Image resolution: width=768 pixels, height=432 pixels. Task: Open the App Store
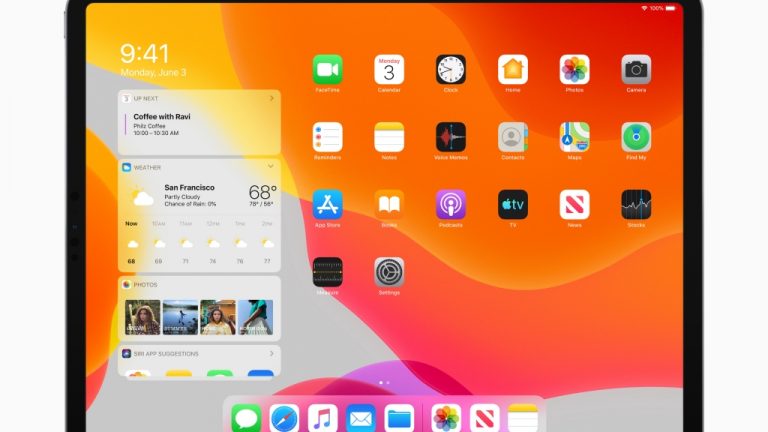click(327, 205)
